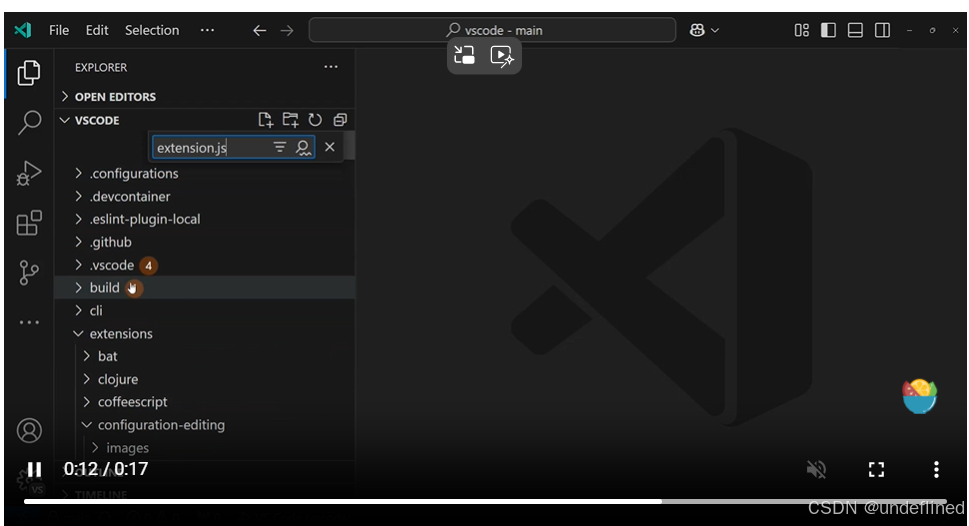The image size is (969, 526).
Task: Seek on the video progress bar
Action: pyautogui.click(x=485, y=501)
